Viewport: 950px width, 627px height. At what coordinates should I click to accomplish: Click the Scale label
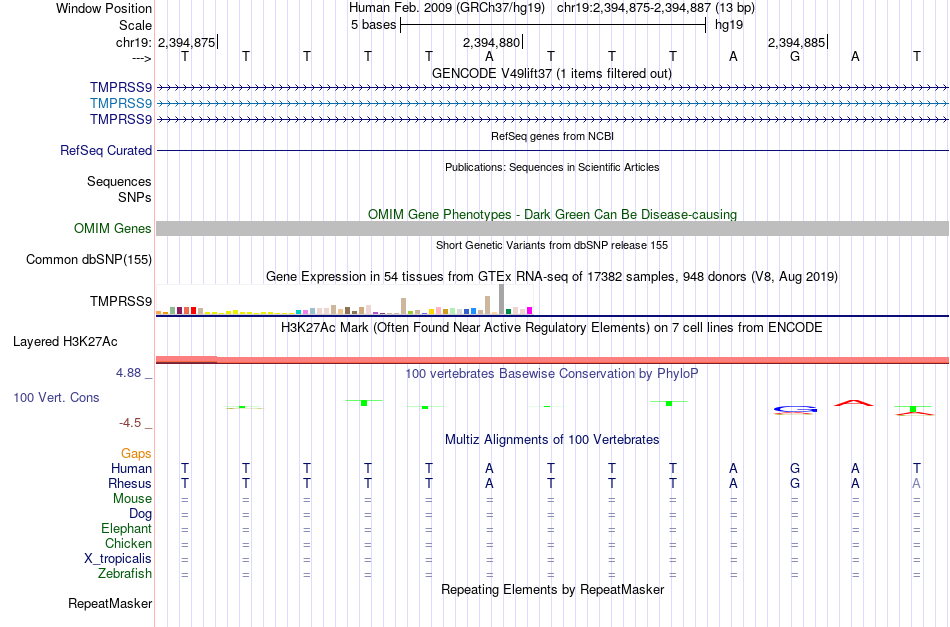[x=135, y=25]
